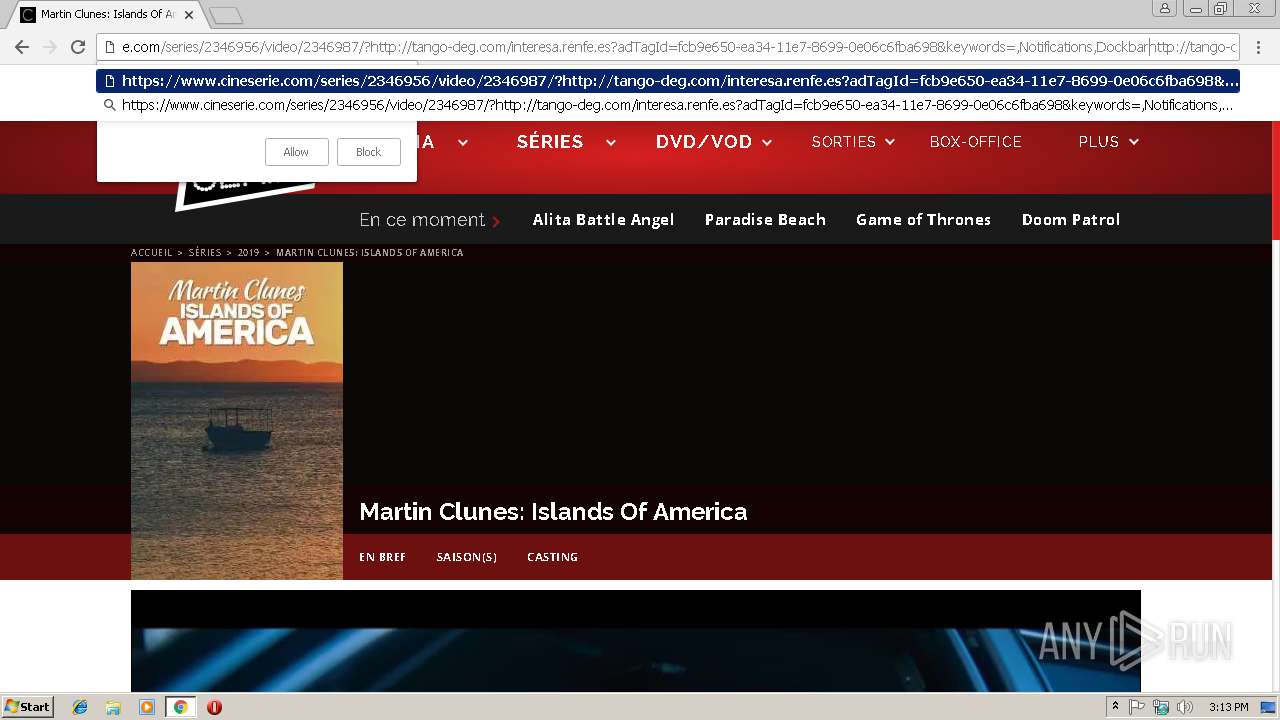Screen dimensions: 1280x720
Task: Click the Martin Clunes: Islands Of America title
Action: (553, 512)
